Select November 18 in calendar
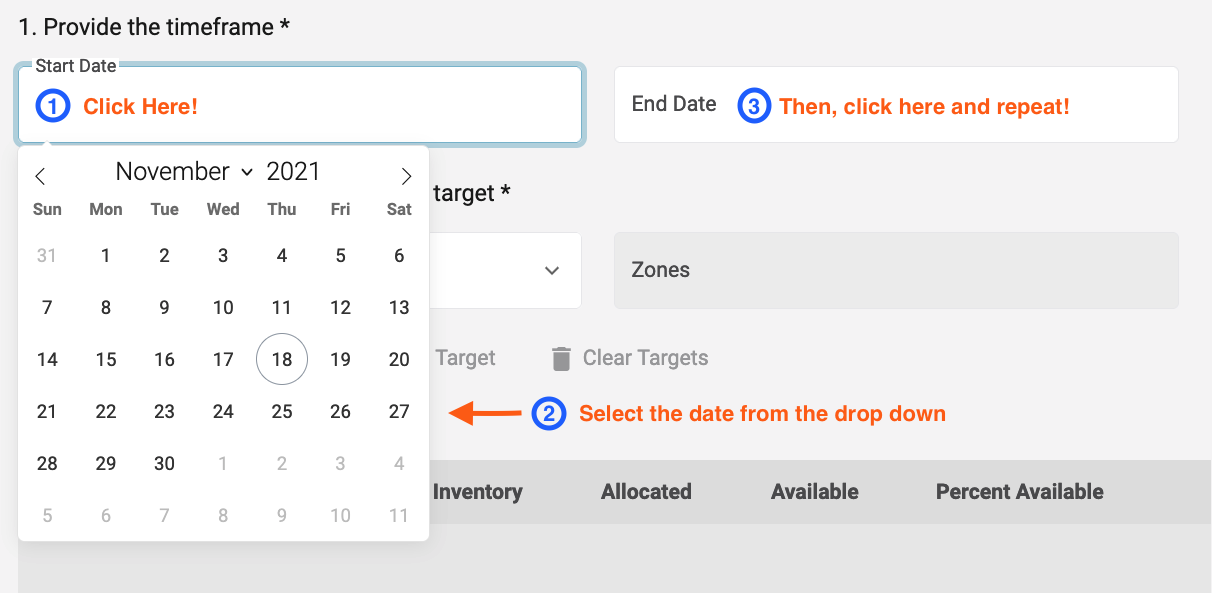 (282, 360)
